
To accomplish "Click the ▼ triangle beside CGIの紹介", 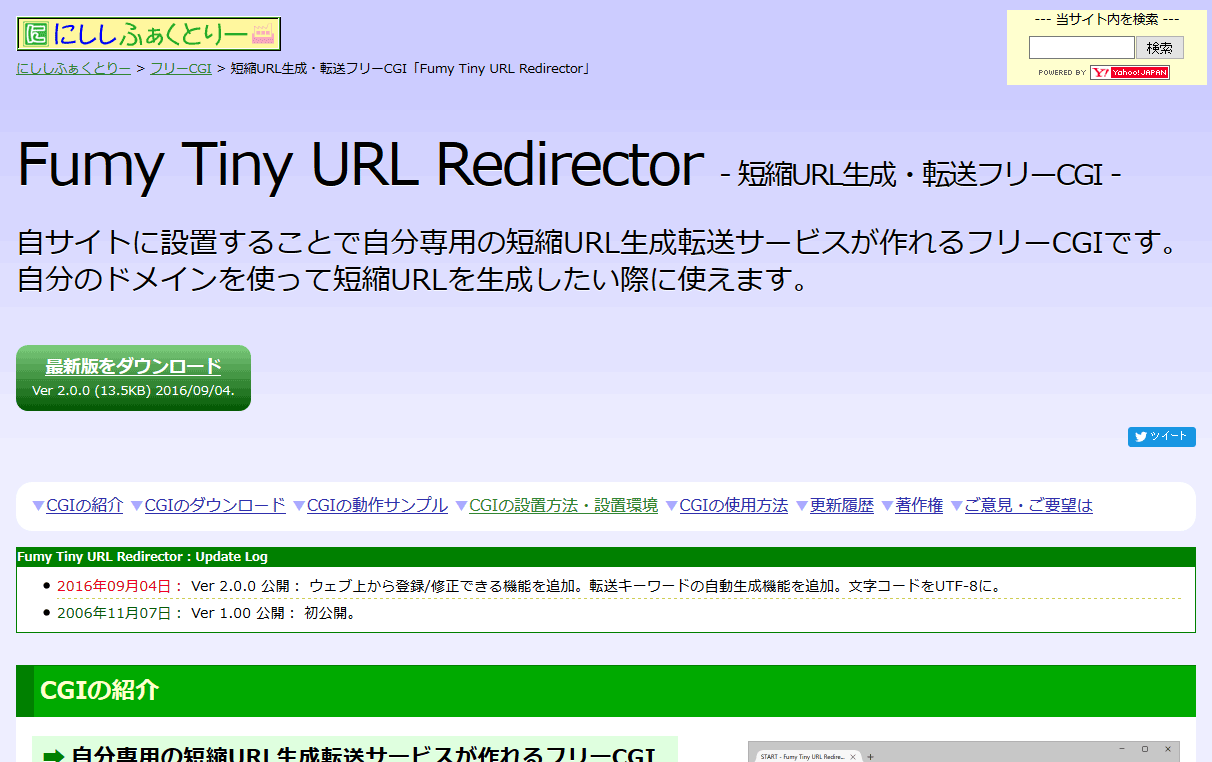I will pyautogui.click(x=37, y=505).
